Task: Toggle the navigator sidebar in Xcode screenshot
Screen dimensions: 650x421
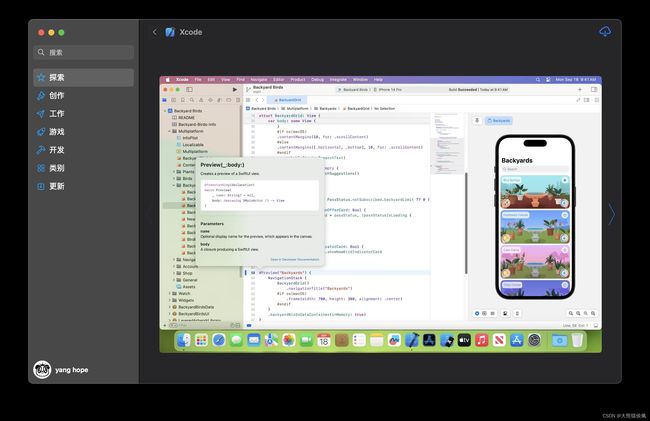Action: (189, 90)
